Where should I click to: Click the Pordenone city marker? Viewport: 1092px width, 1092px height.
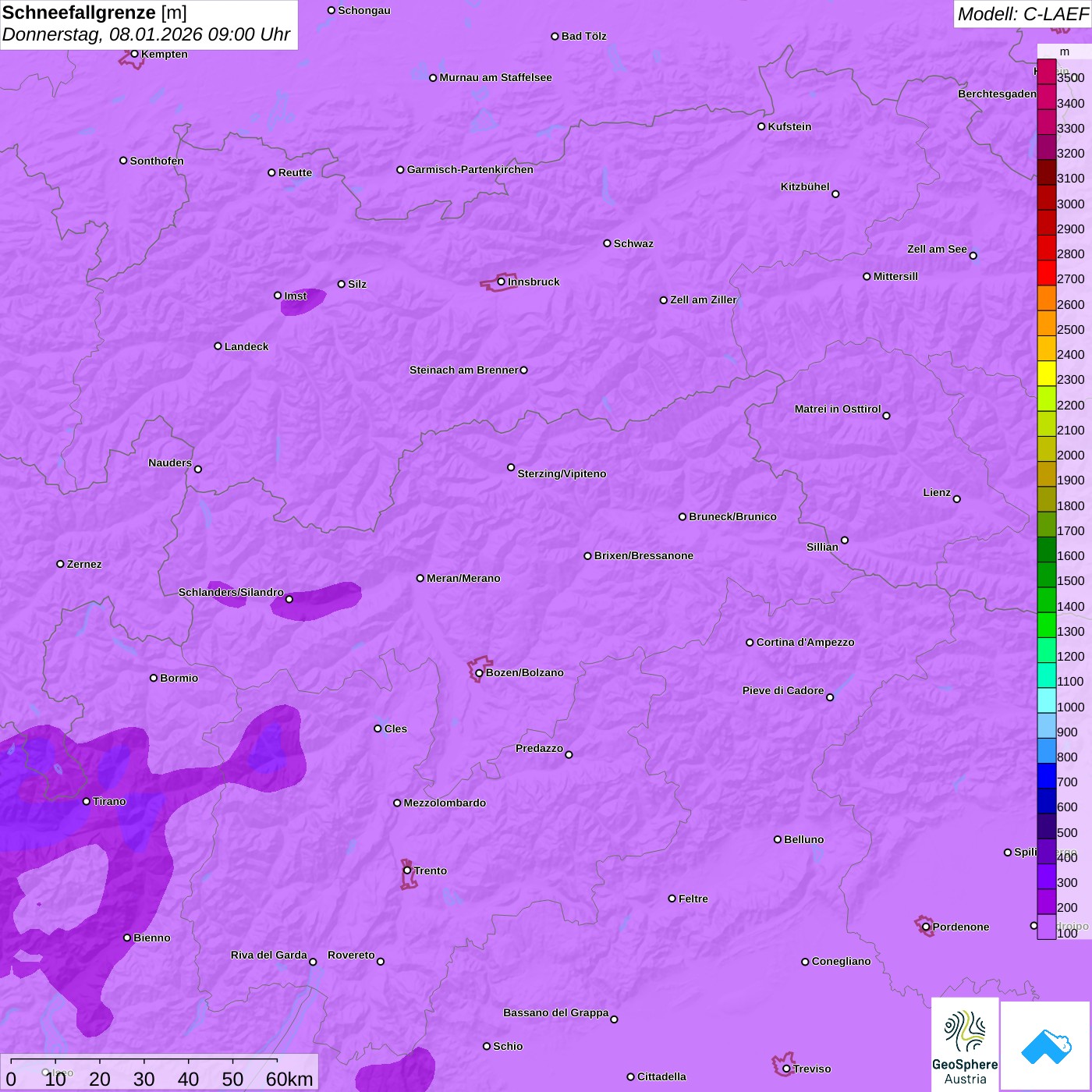(x=926, y=927)
